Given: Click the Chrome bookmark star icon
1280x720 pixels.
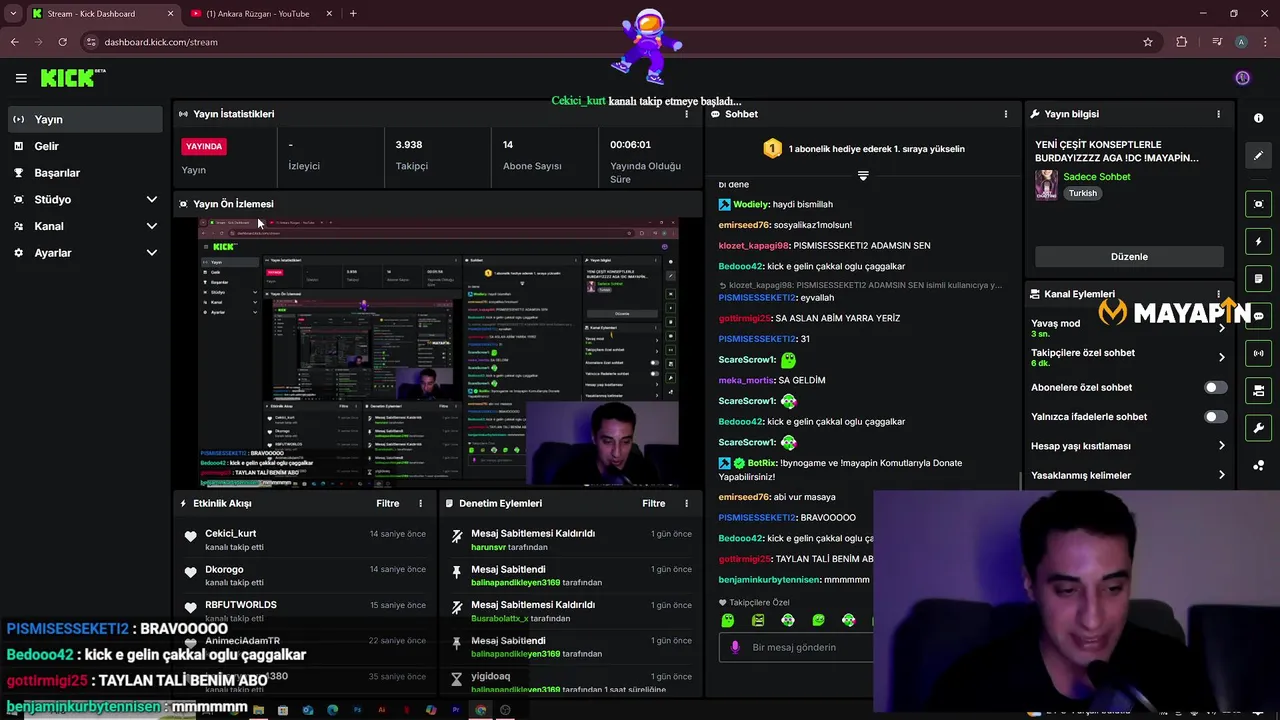Looking at the screenshot, I should coord(1148,42).
